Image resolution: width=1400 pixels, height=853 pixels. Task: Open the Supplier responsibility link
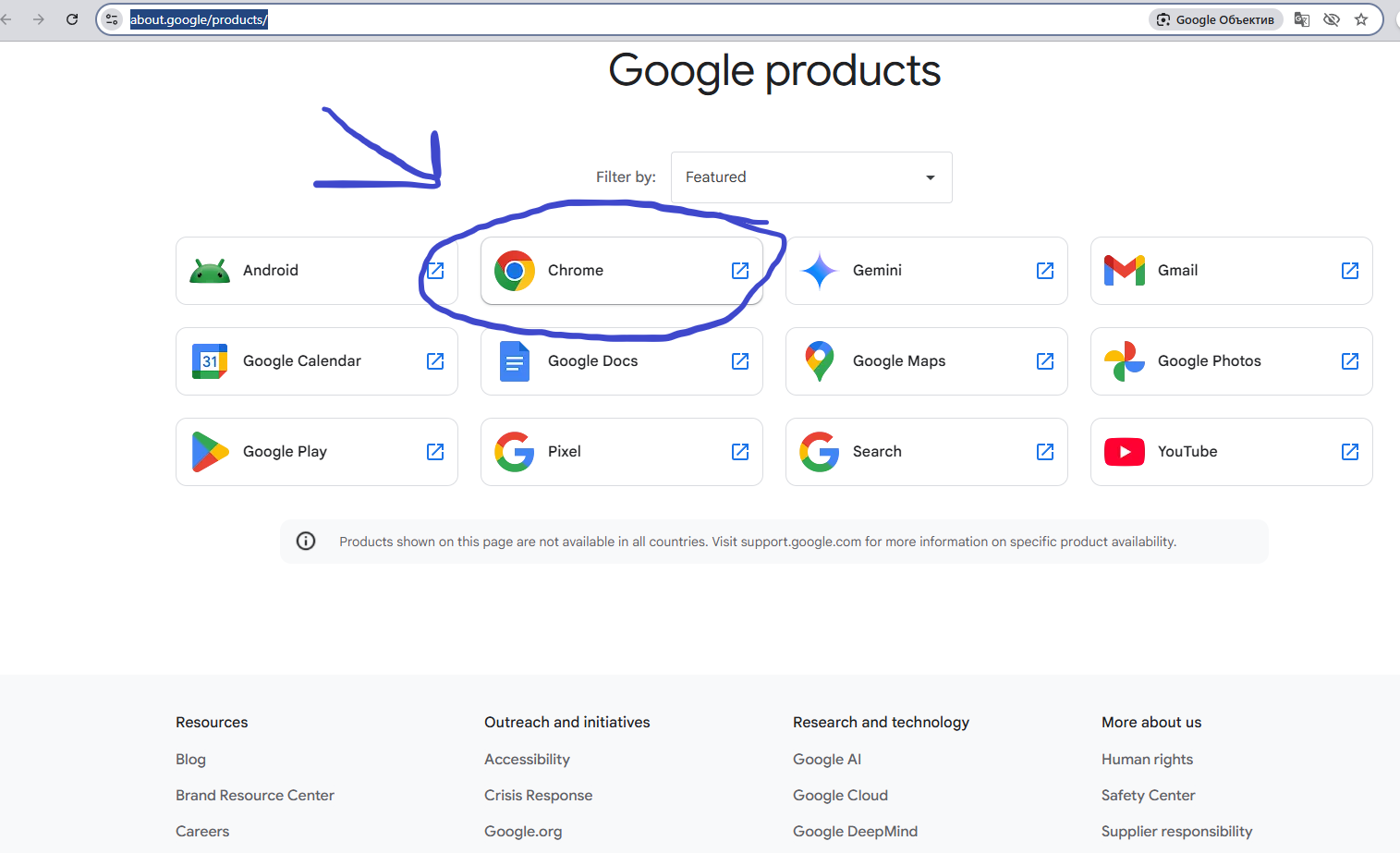(1177, 832)
